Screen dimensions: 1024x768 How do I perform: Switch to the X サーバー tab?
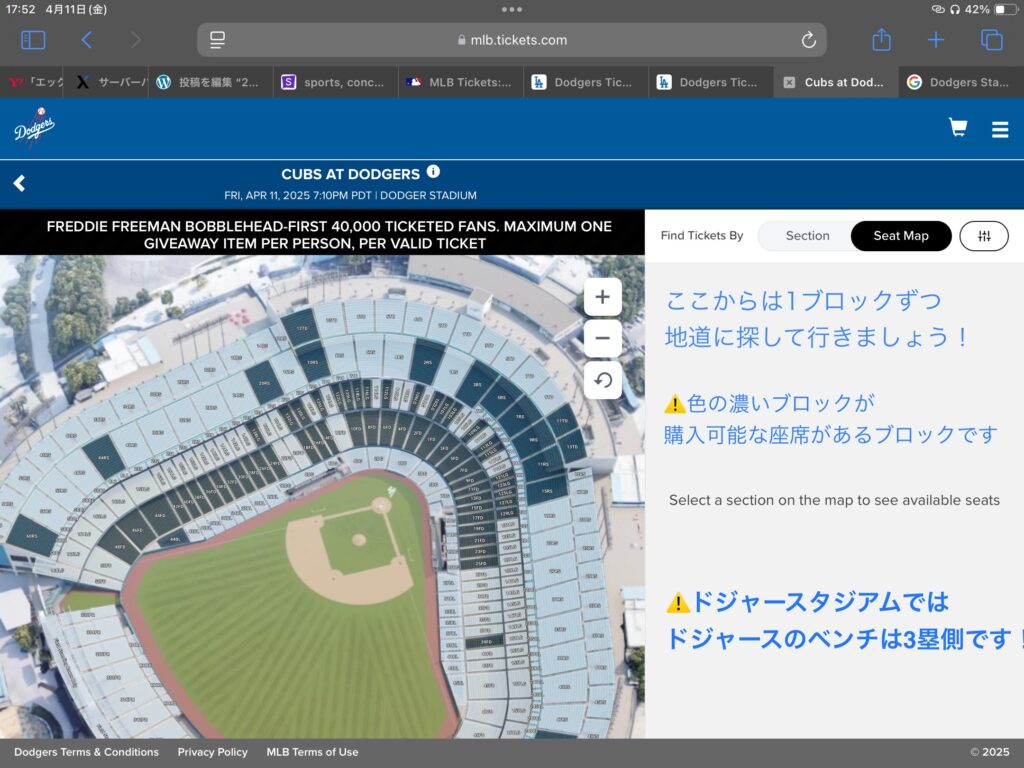coord(106,82)
